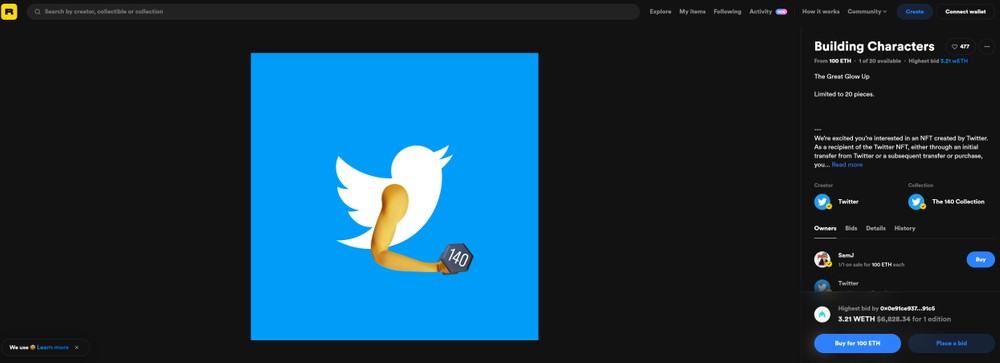View Twitter owner avatar in owners list
Screen dimensions: 1000x363
823,286
